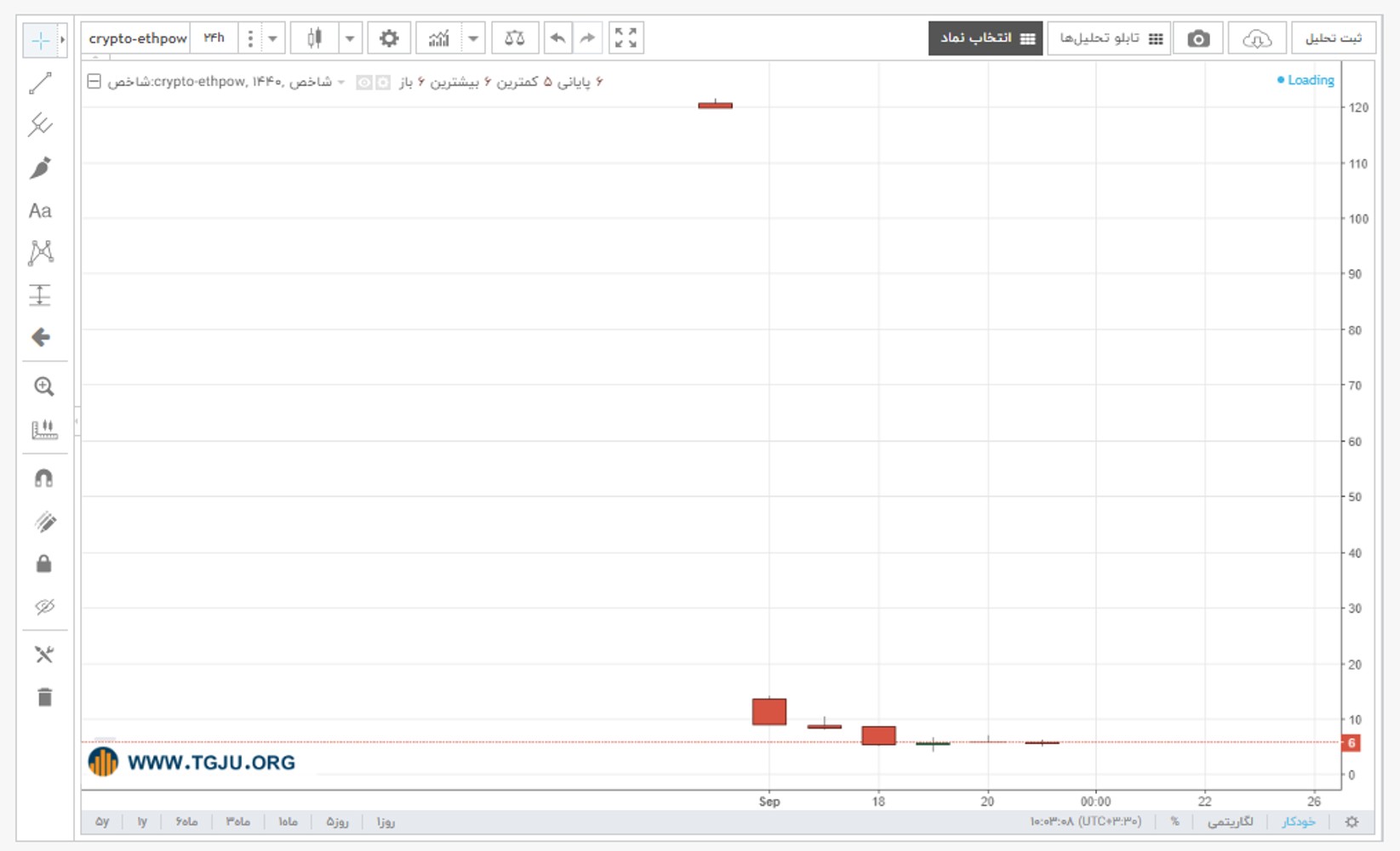Open the interval dropdown arrow
The image size is (1400, 851).
click(272, 38)
